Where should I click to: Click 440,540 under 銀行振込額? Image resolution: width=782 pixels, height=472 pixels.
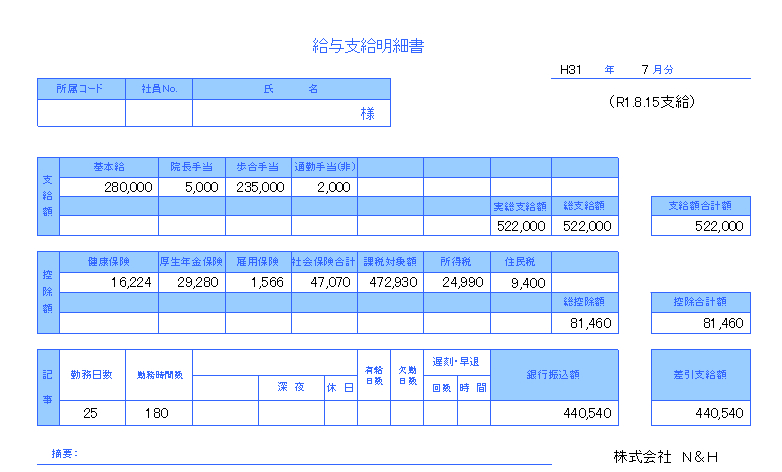click(587, 413)
